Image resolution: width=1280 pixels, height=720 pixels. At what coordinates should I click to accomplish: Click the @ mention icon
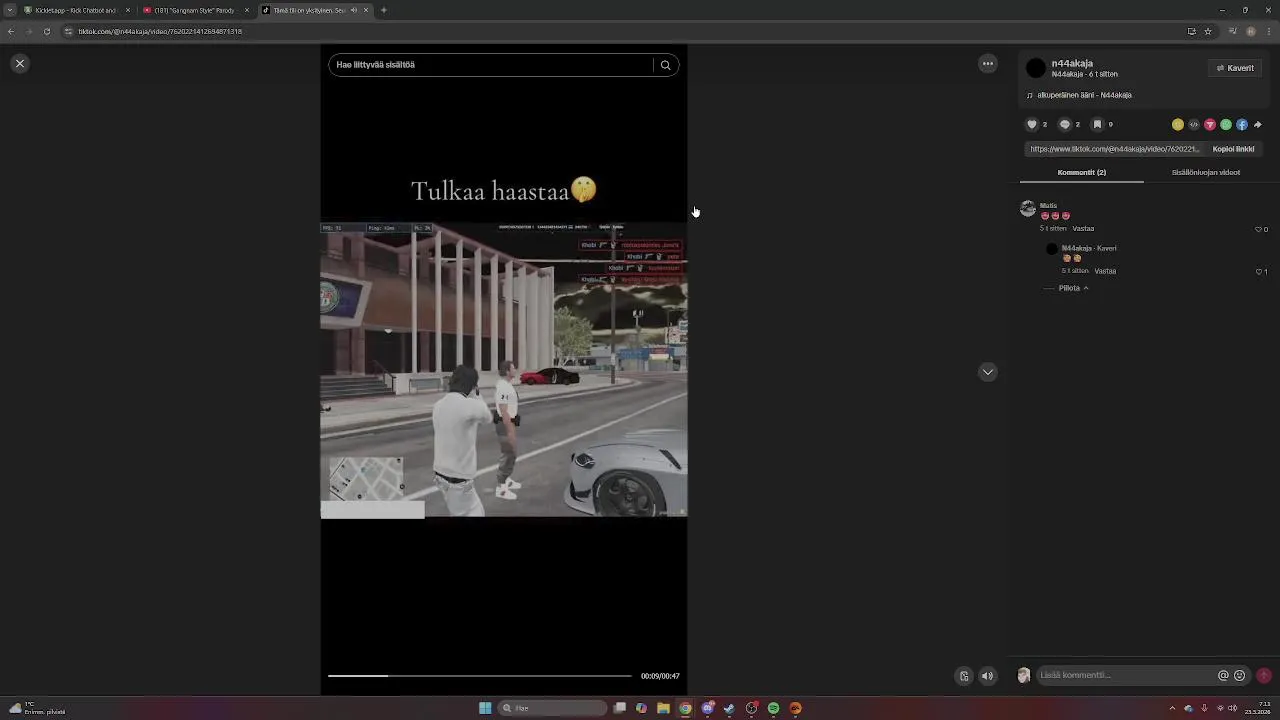click(x=1223, y=675)
